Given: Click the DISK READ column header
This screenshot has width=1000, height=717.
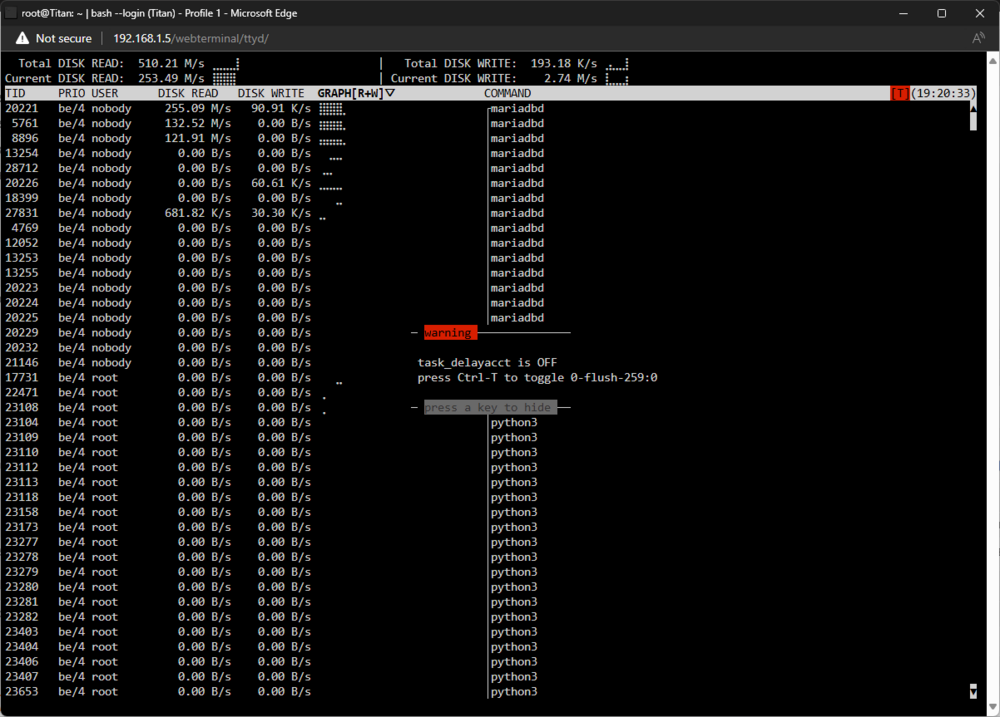Looking at the screenshot, I should coord(188,93).
